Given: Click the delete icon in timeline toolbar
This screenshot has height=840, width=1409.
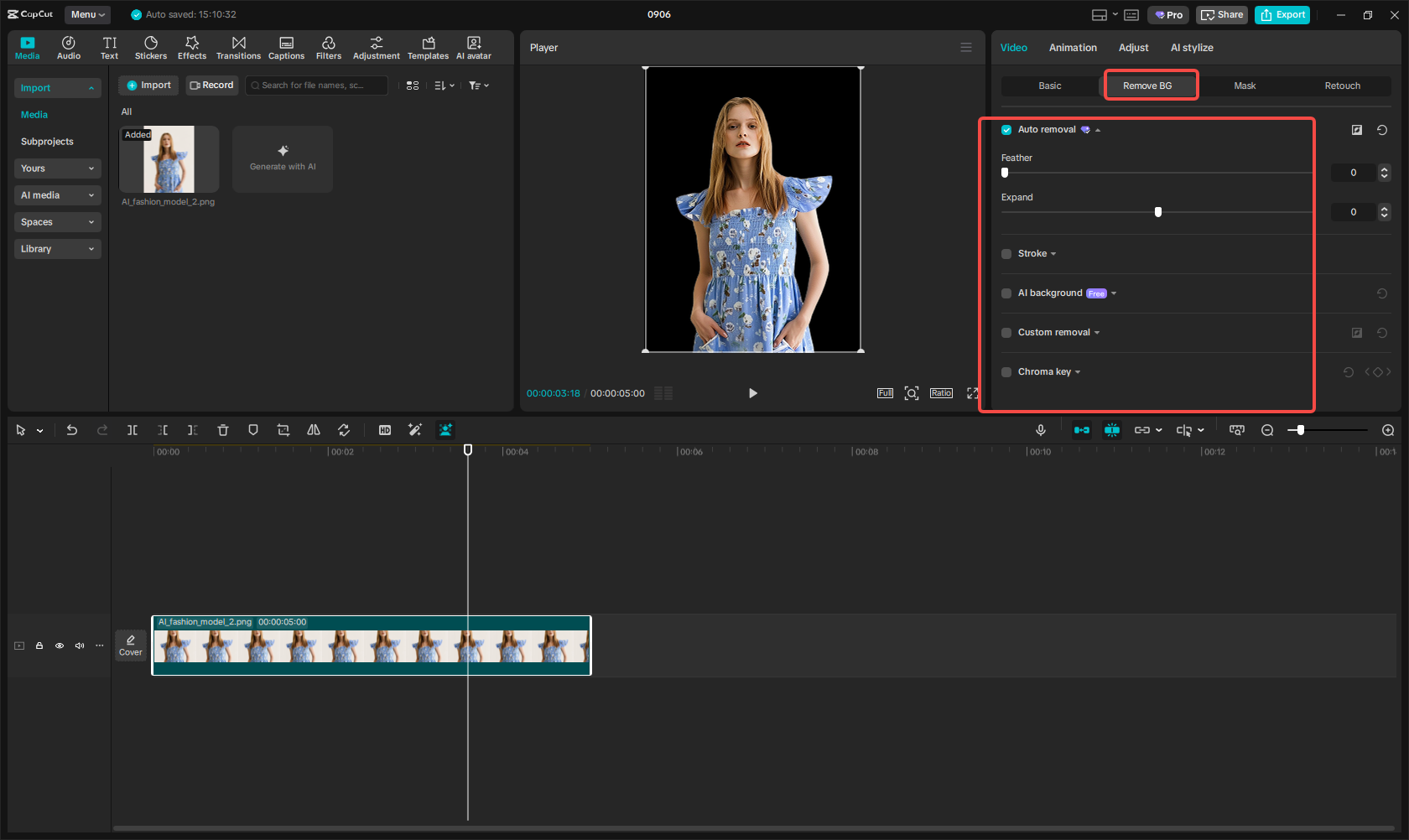Looking at the screenshot, I should coord(223,430).
